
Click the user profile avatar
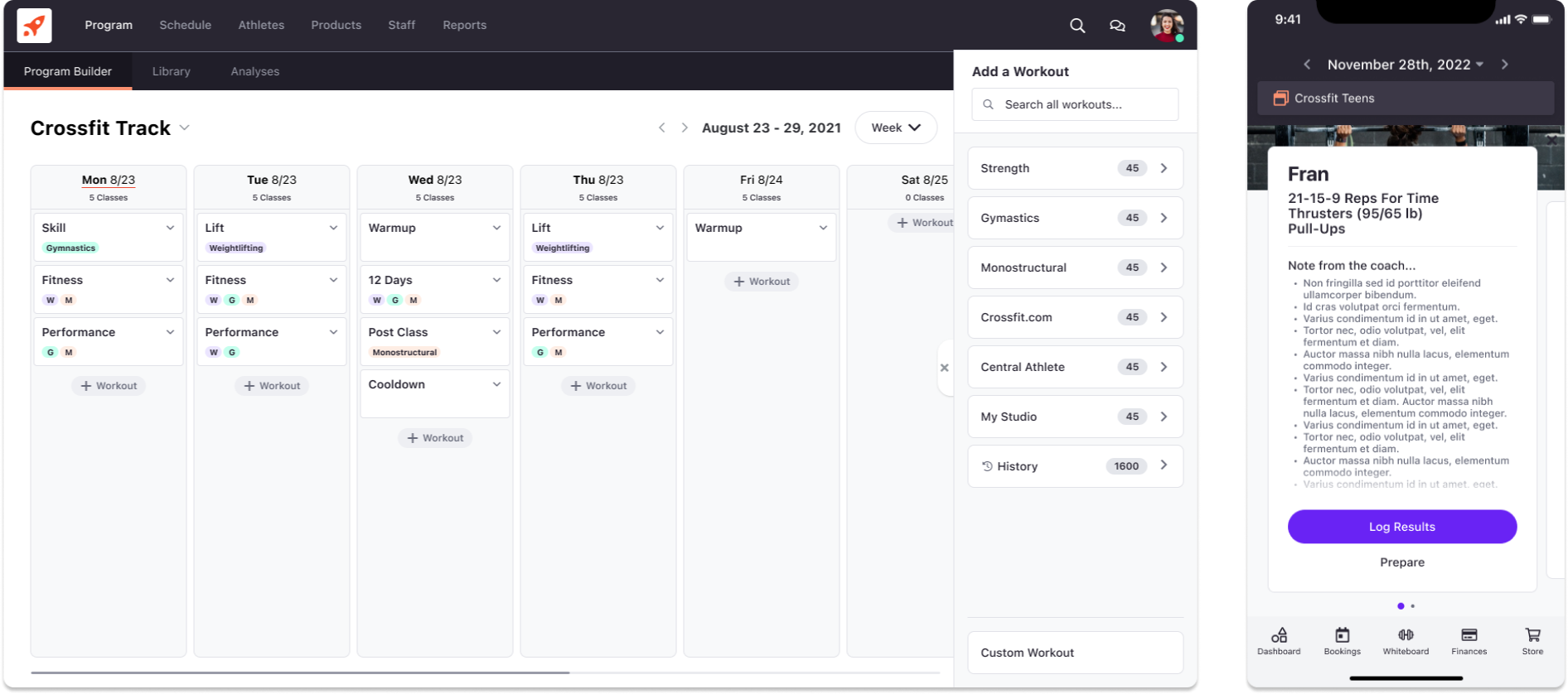click(1166, 26)
